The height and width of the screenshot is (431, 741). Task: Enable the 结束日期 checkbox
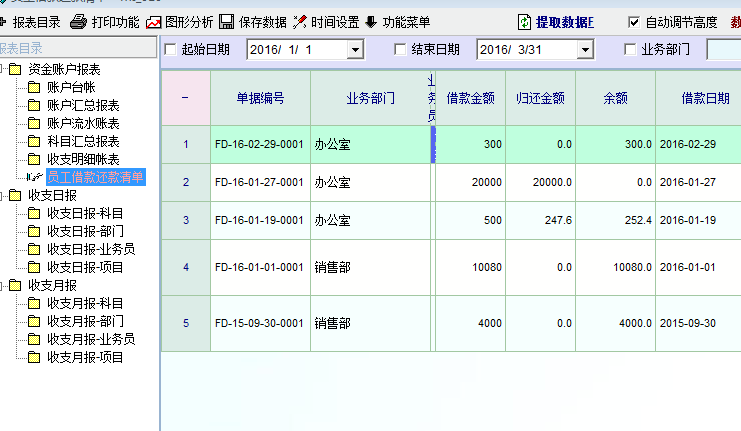point(401,49)
